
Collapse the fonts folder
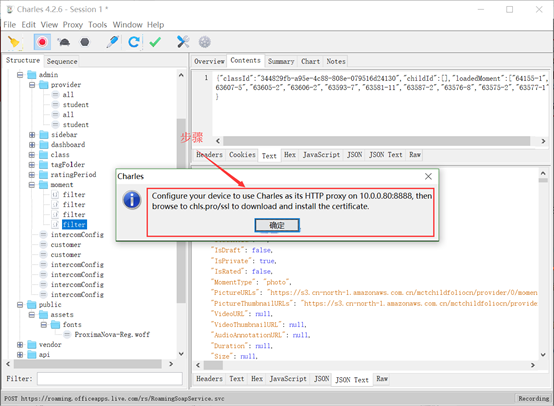tap(44, 324)
